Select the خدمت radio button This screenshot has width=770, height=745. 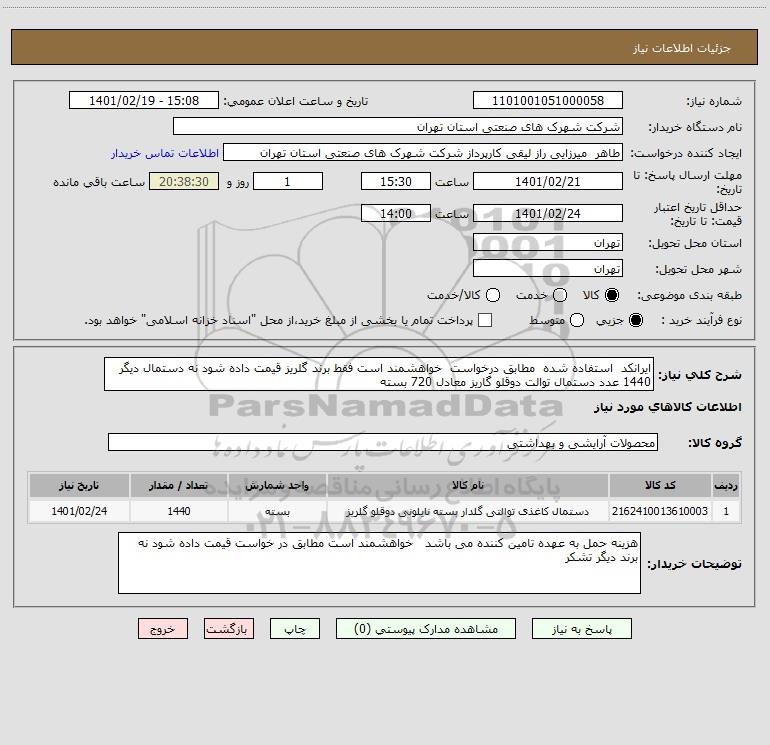(560, 295)
